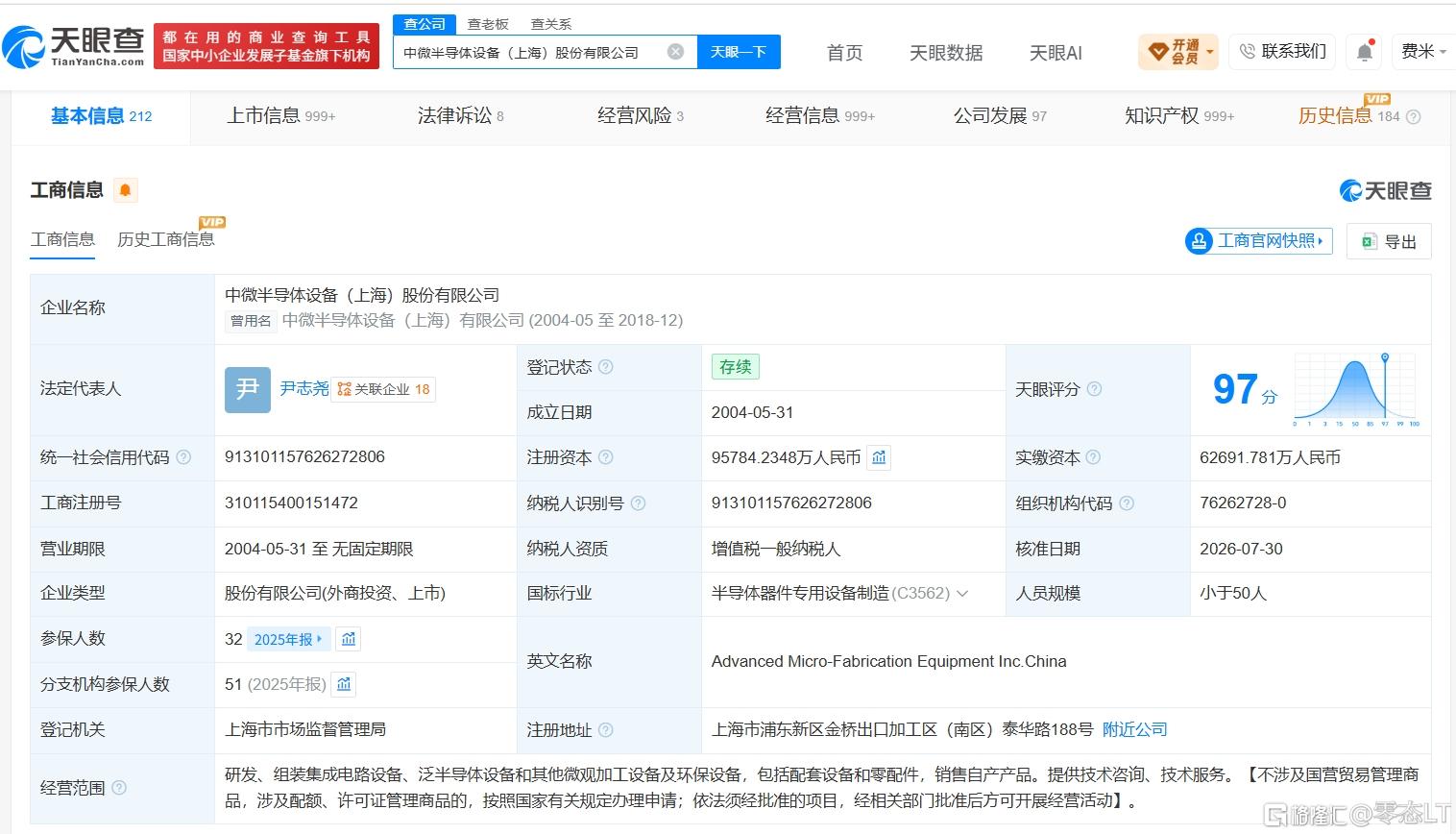The width and height of the screenshot is (1456, 834).
Task: Click the help icon beside 注册资本
Action: pos(605,457)
